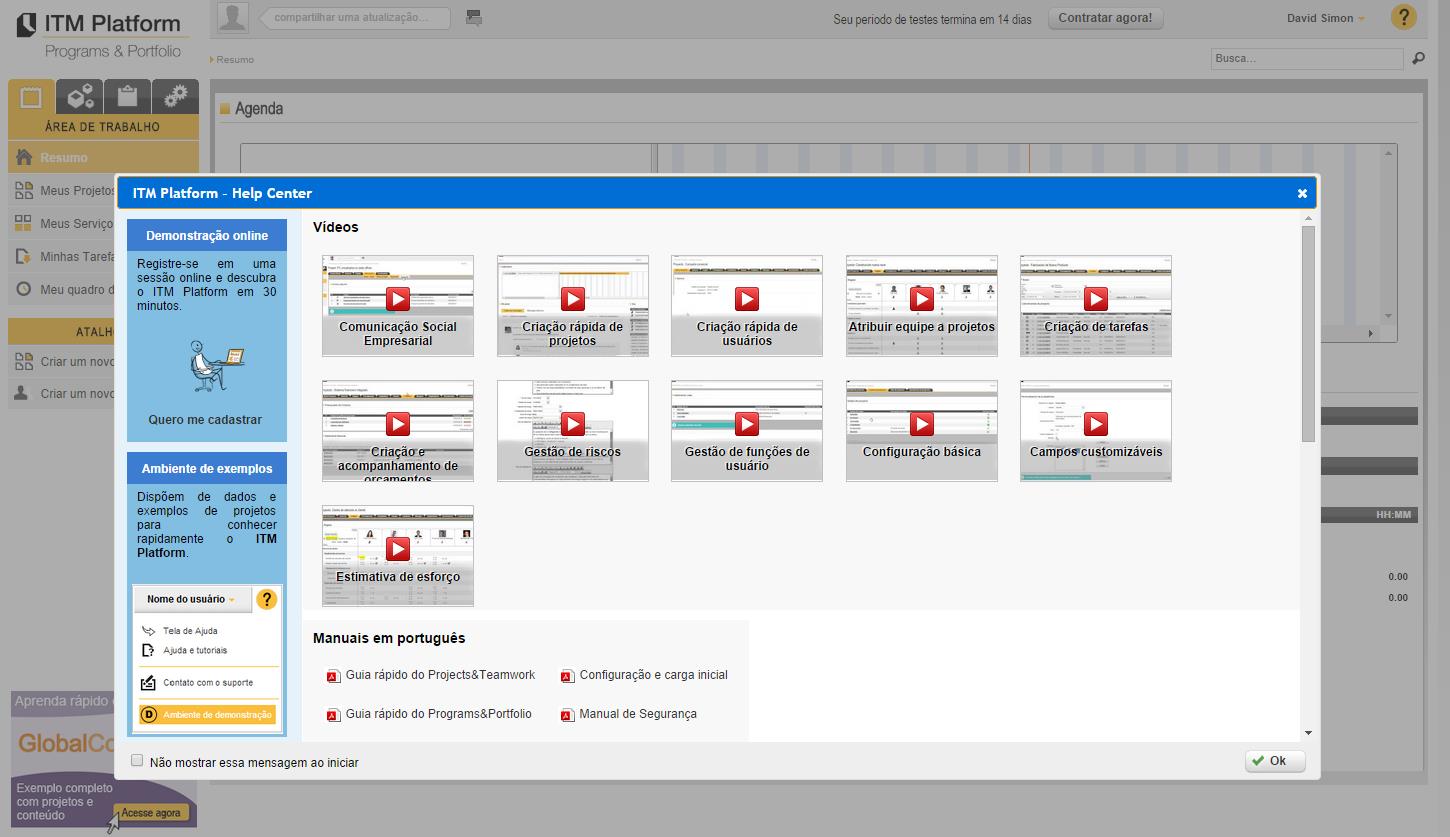Select the clipboard tab icon
Image resolution: width=1450 pixels, height=837 pixels.
click(127, 97)
